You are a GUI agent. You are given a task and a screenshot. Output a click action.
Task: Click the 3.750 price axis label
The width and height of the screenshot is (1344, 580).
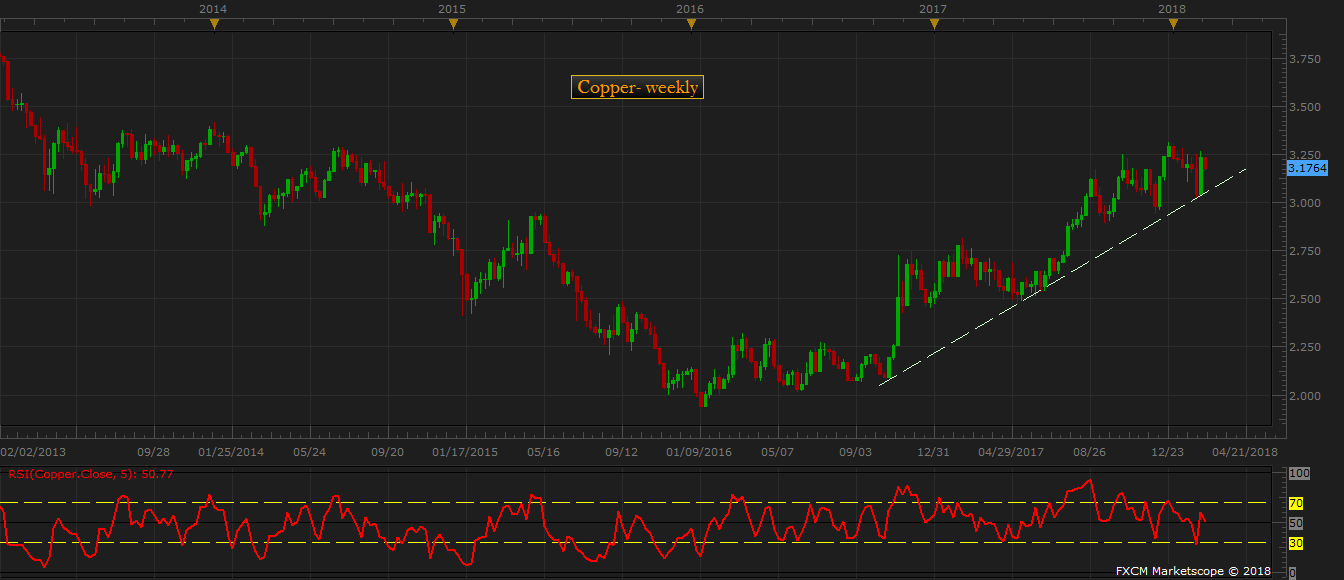click(x=1304, y=60)
